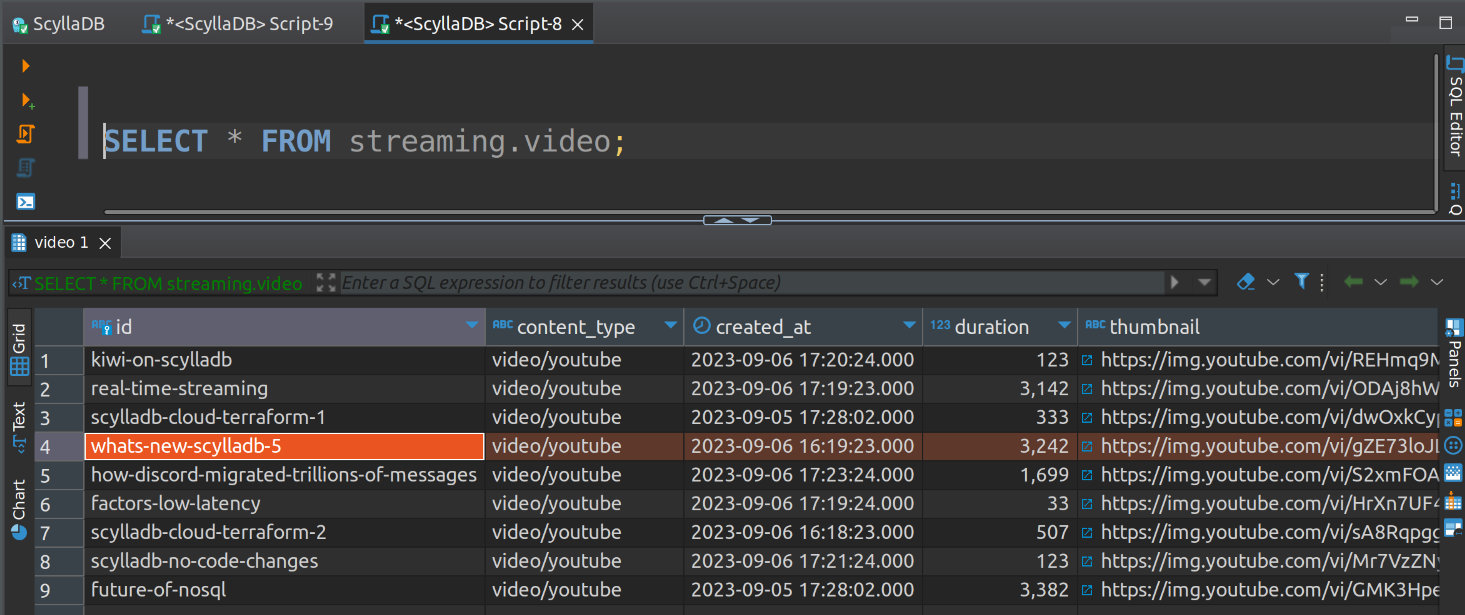Select the kiwi-on-scylladb cell
The height and width of the screenshot is (615, 1465).
(285, 360)
